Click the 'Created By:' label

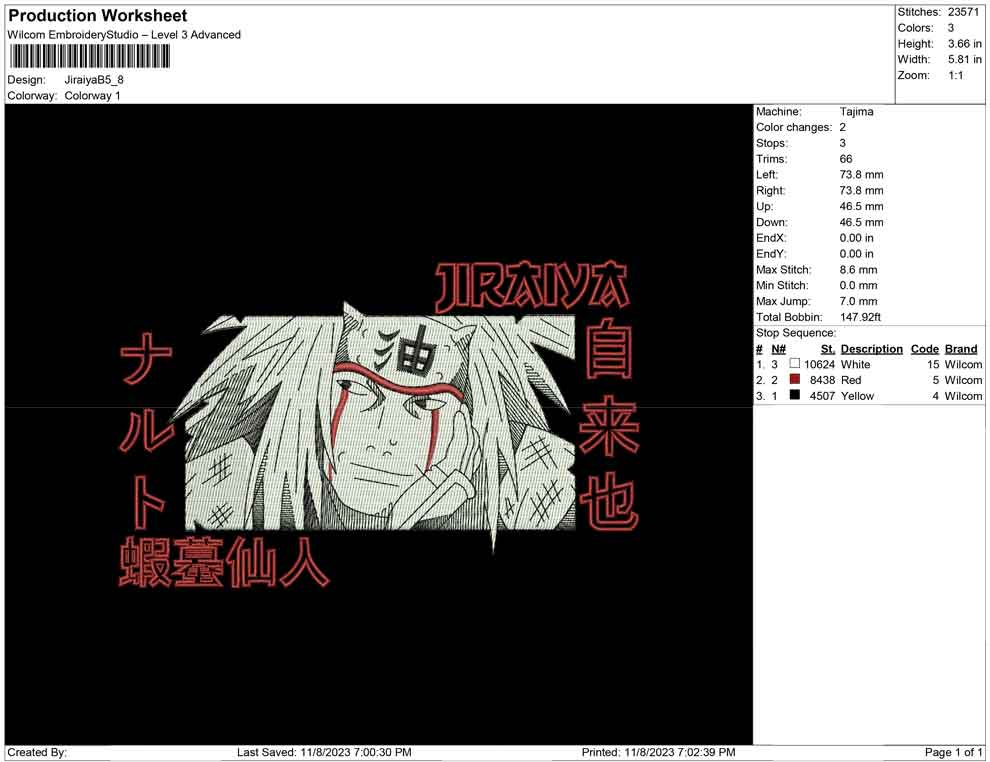37,752
